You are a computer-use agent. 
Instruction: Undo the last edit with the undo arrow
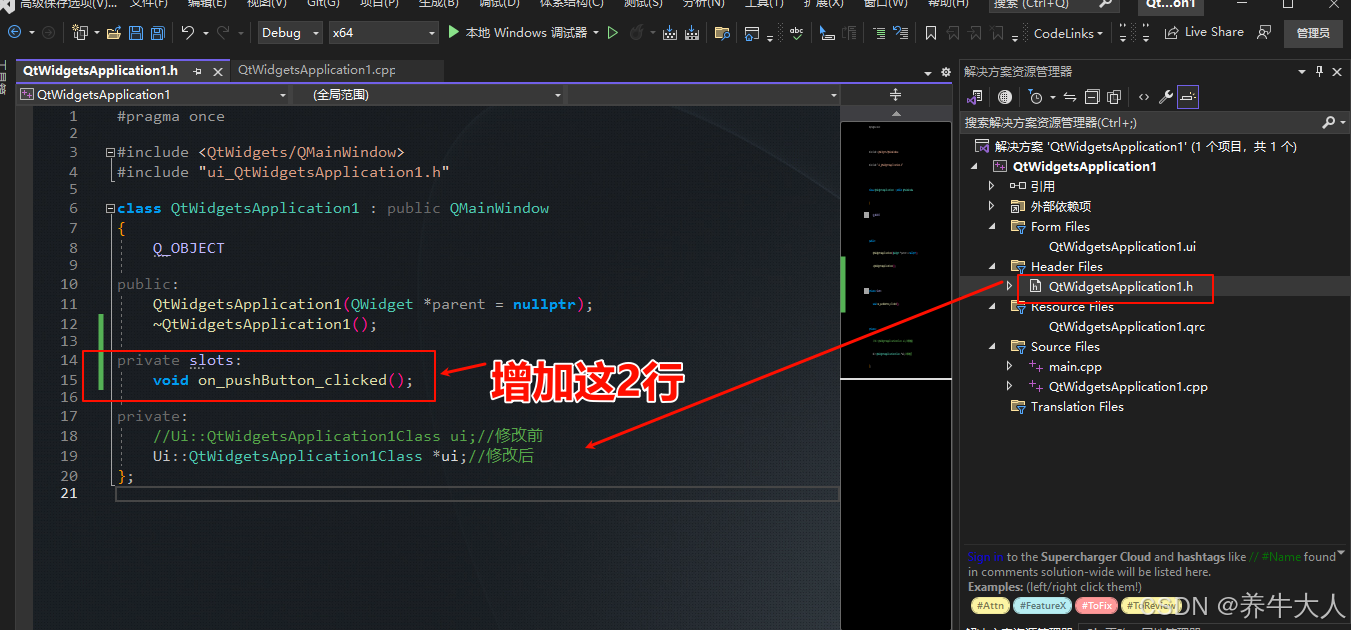187,32
